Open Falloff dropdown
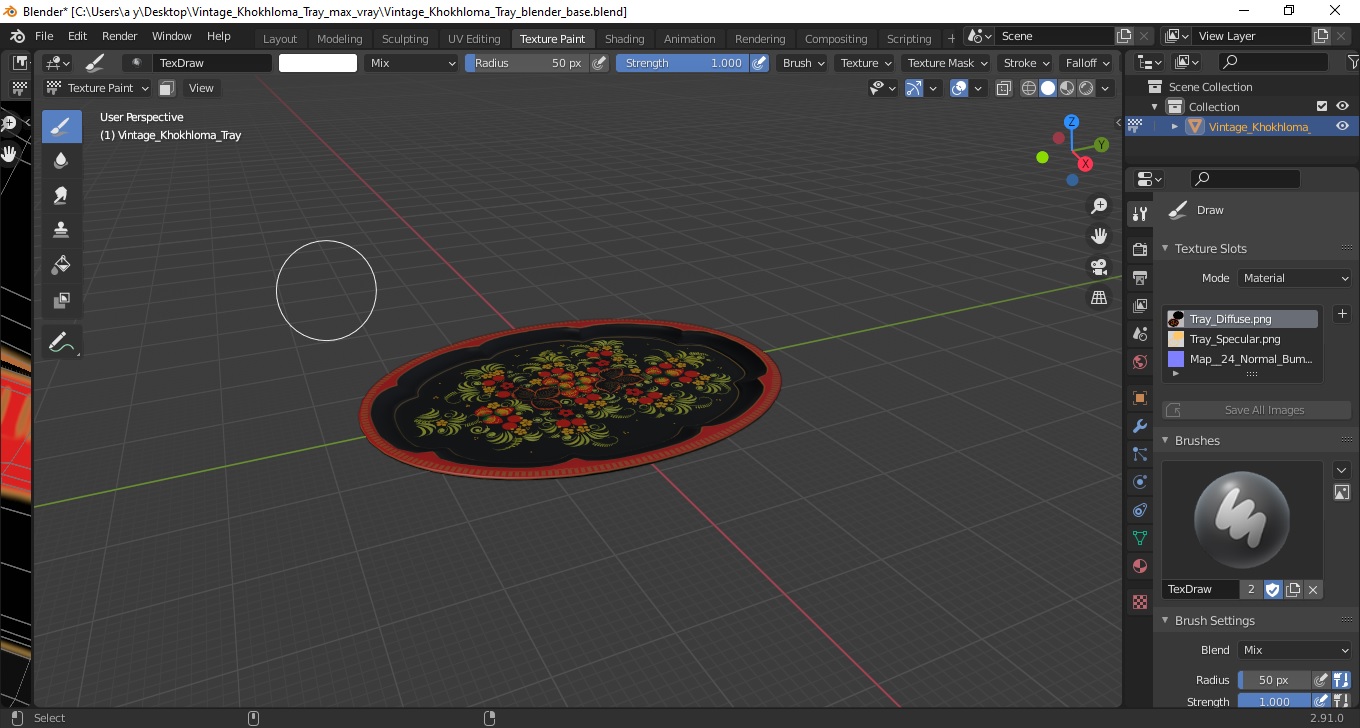Screen dimensions: 1360x728 tap(1088, 63)
